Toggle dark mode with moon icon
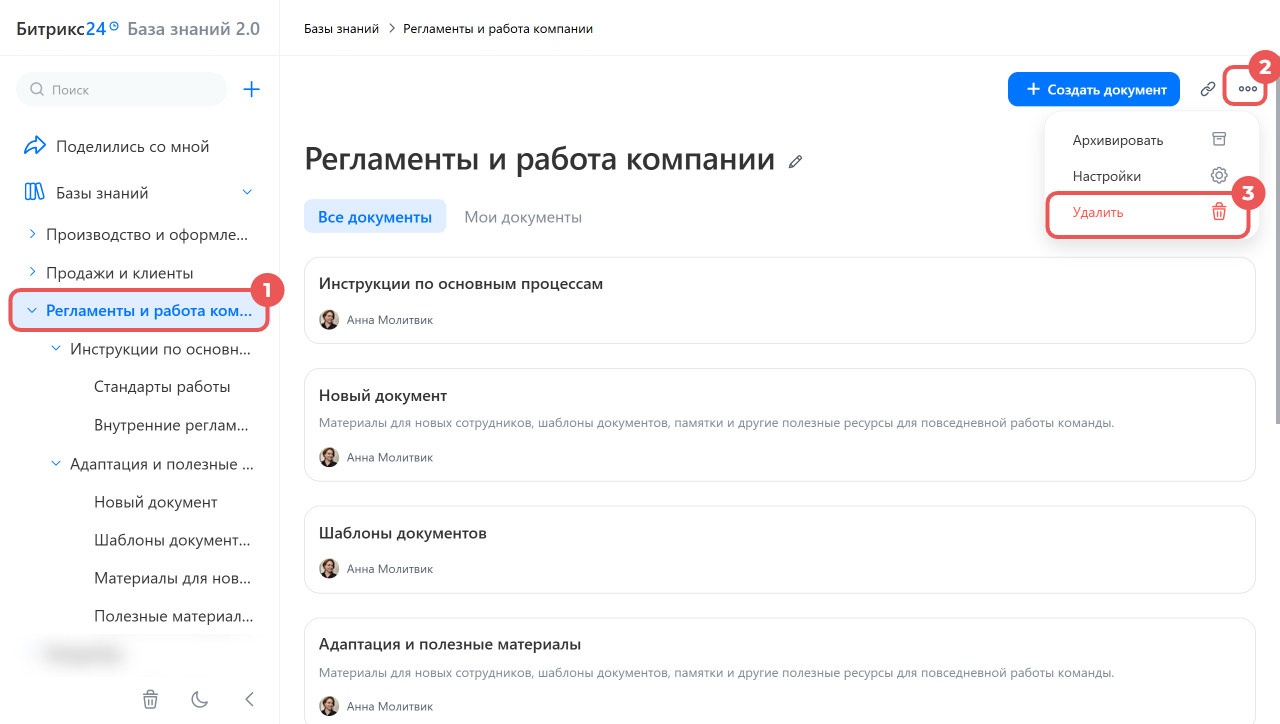The image size is (1280, 724). tap(200, 699)
